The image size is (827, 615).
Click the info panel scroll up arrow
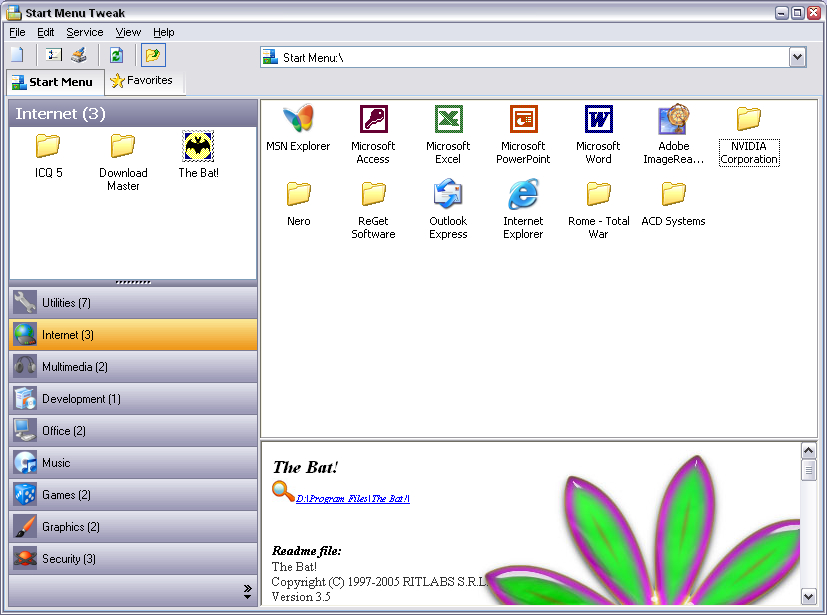(809, 450)
